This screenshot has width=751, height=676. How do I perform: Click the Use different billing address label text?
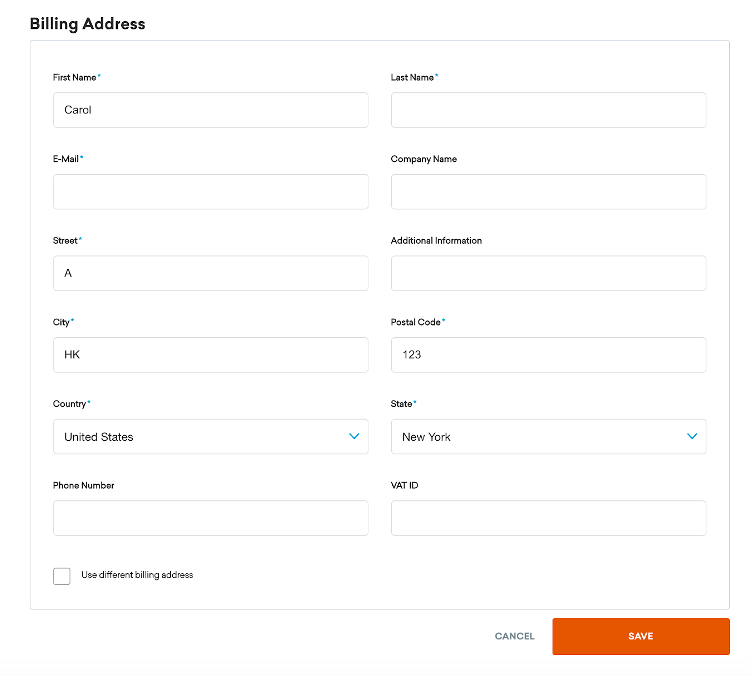(x=137, y=575)
